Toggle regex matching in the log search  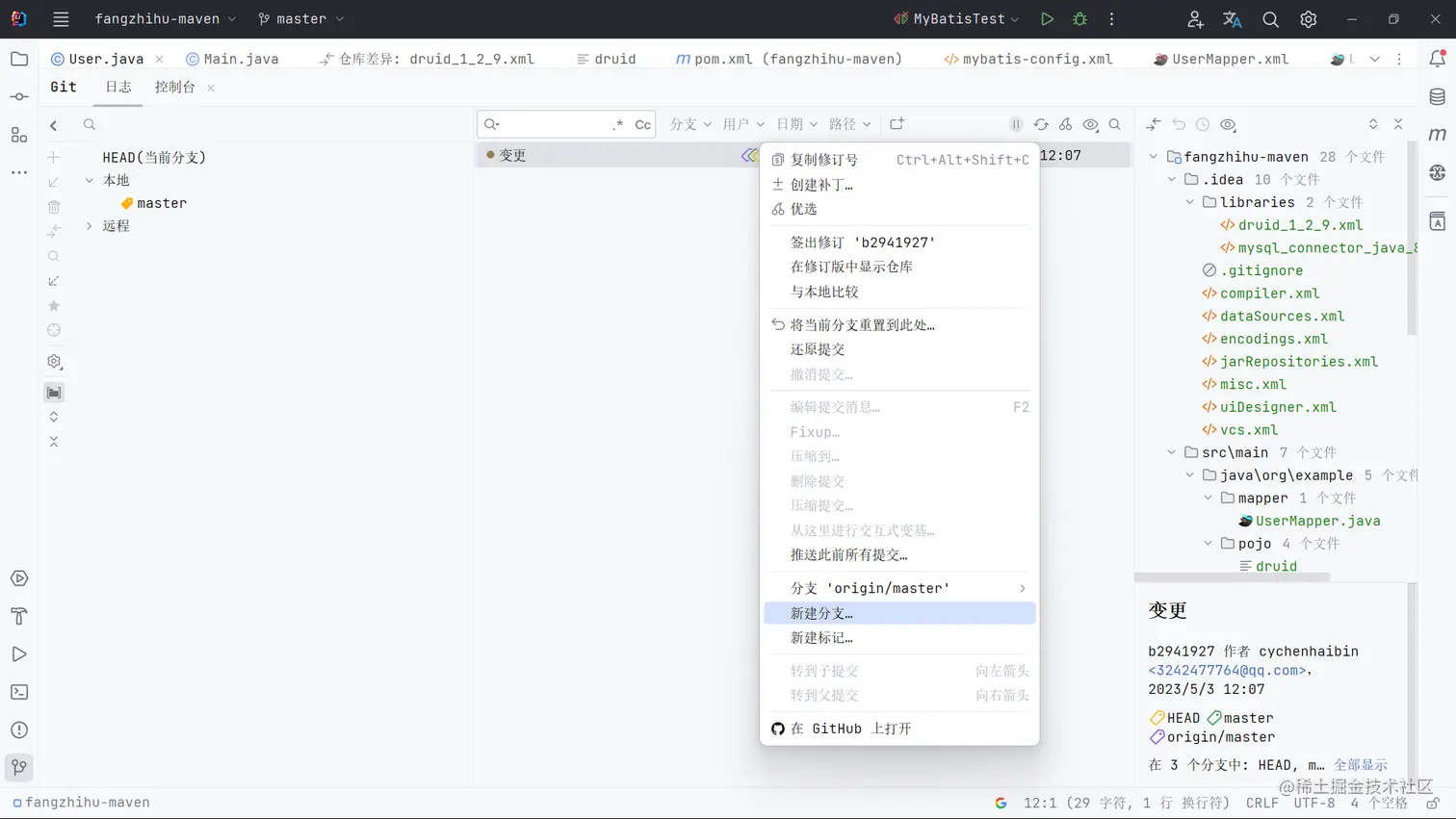[x=618, y=124]
